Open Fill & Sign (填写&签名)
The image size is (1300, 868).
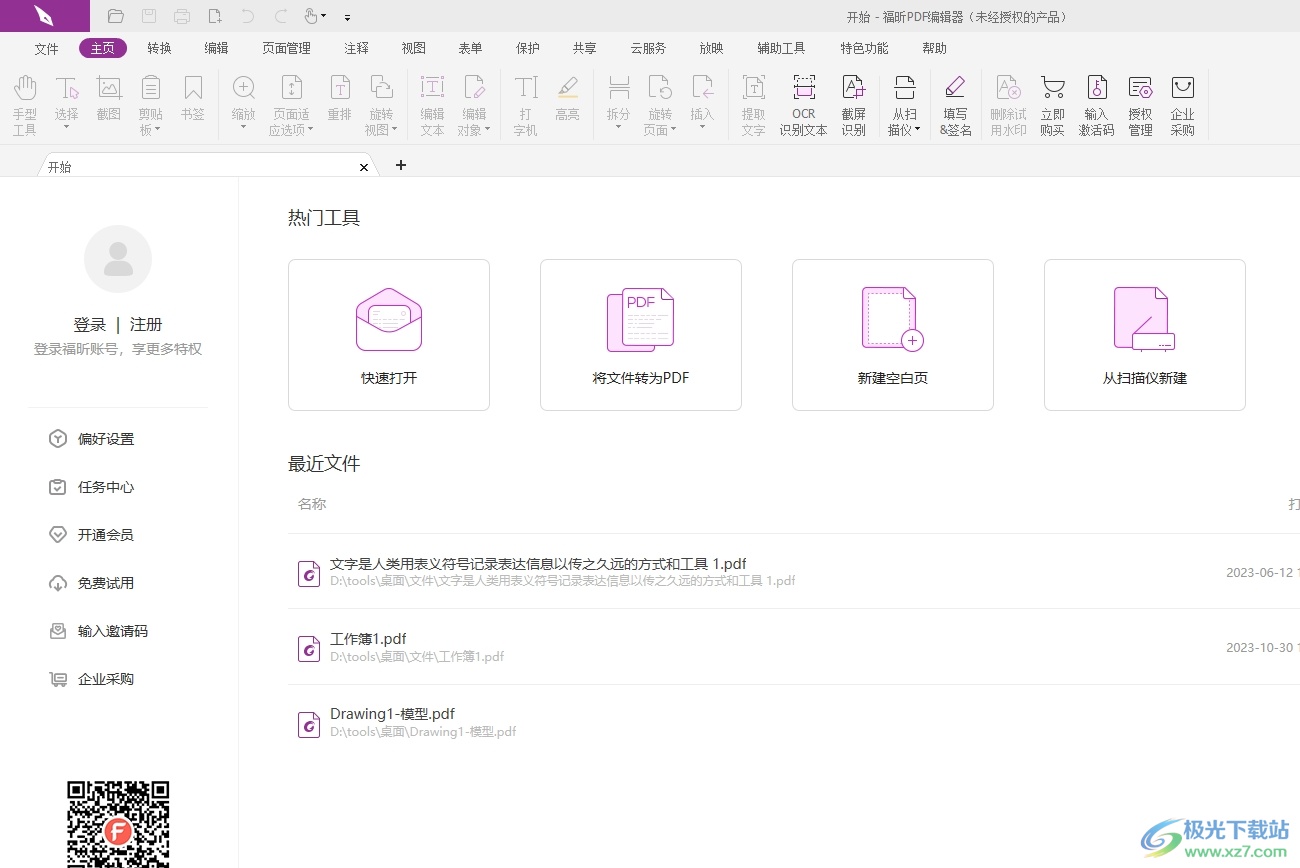pos(955,104)
